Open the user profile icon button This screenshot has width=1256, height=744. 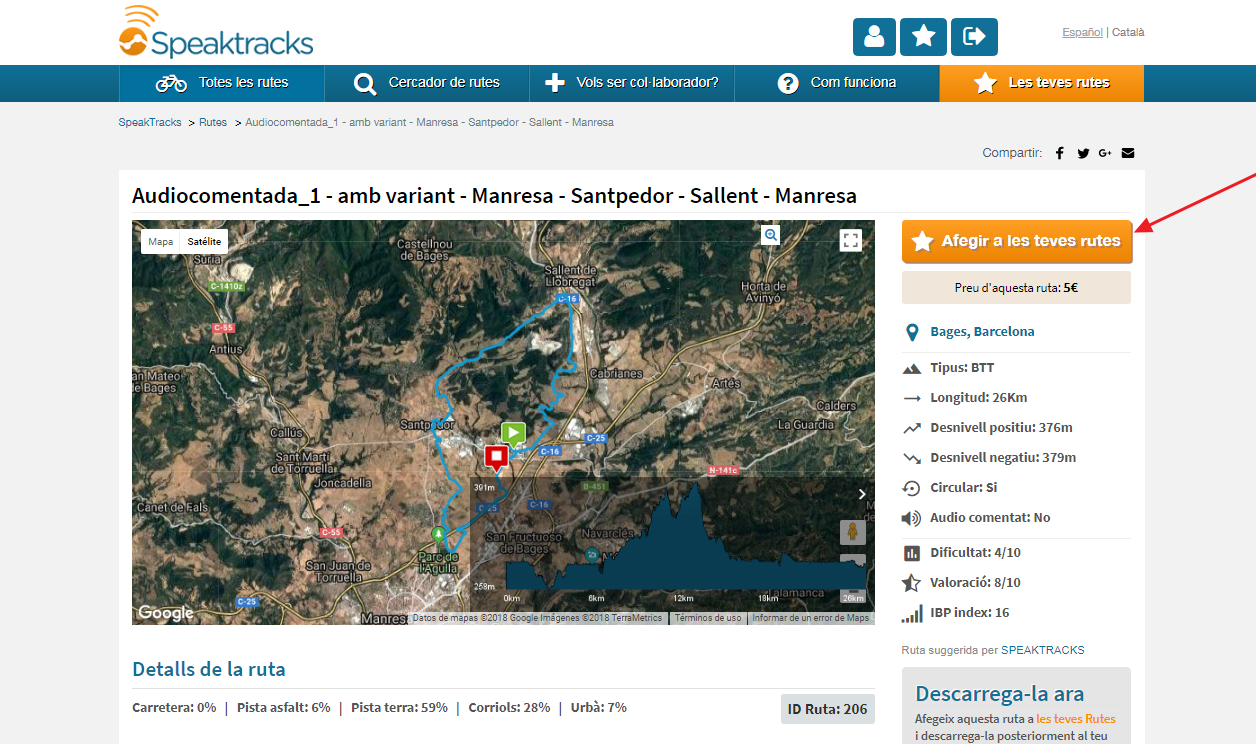(x=874, y=37)
